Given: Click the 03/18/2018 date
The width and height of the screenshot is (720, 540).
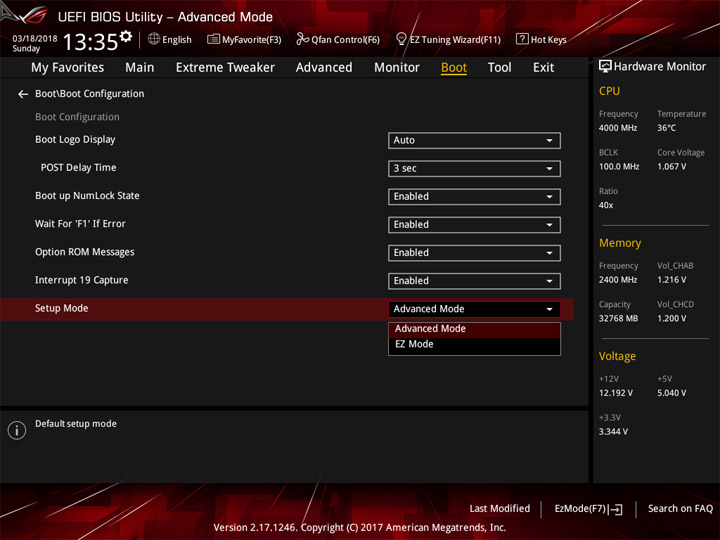Looking at the screenshot, I should [x=35, y=39].
